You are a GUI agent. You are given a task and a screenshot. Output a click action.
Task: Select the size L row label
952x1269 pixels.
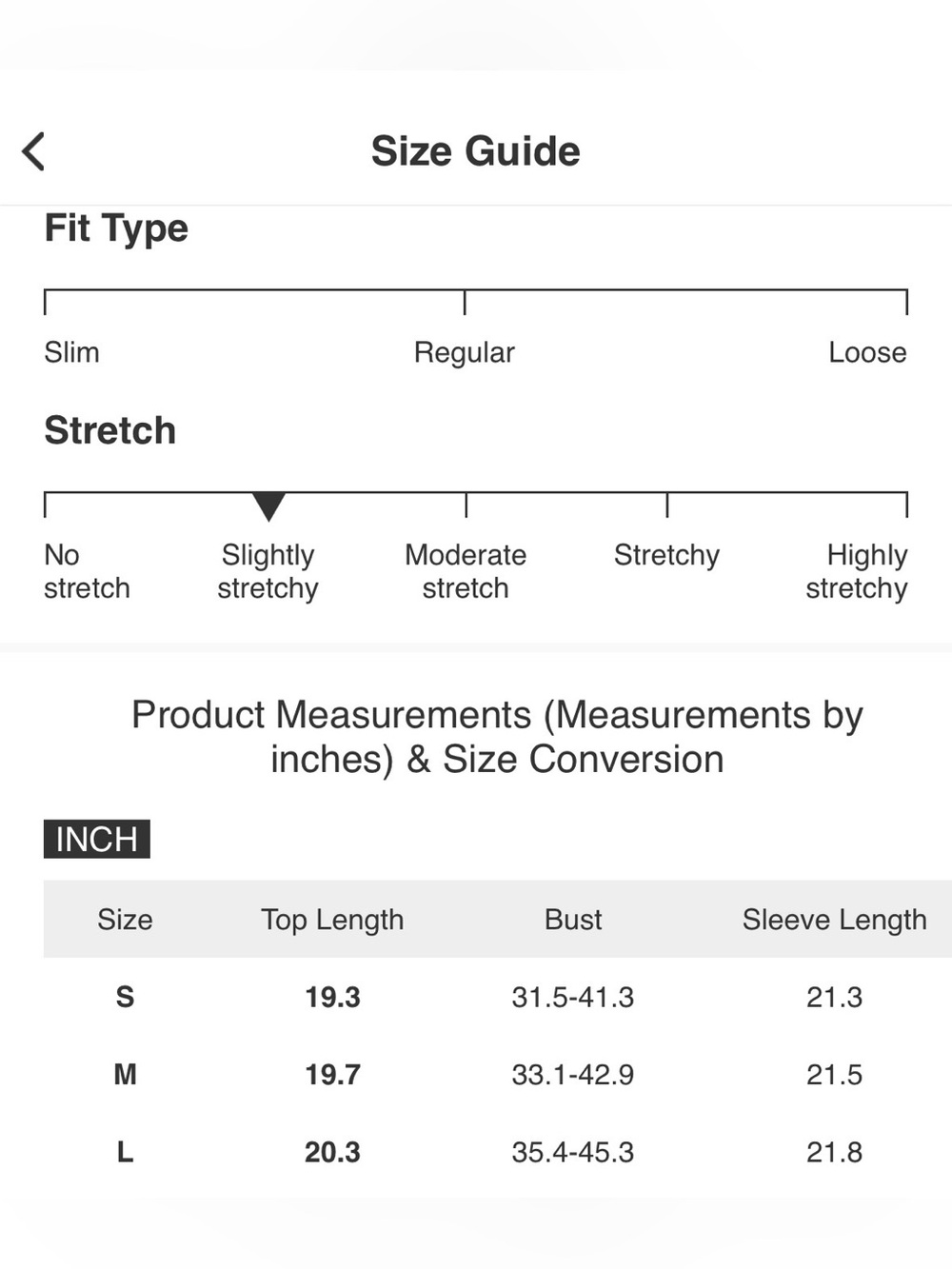(125, 1152)
